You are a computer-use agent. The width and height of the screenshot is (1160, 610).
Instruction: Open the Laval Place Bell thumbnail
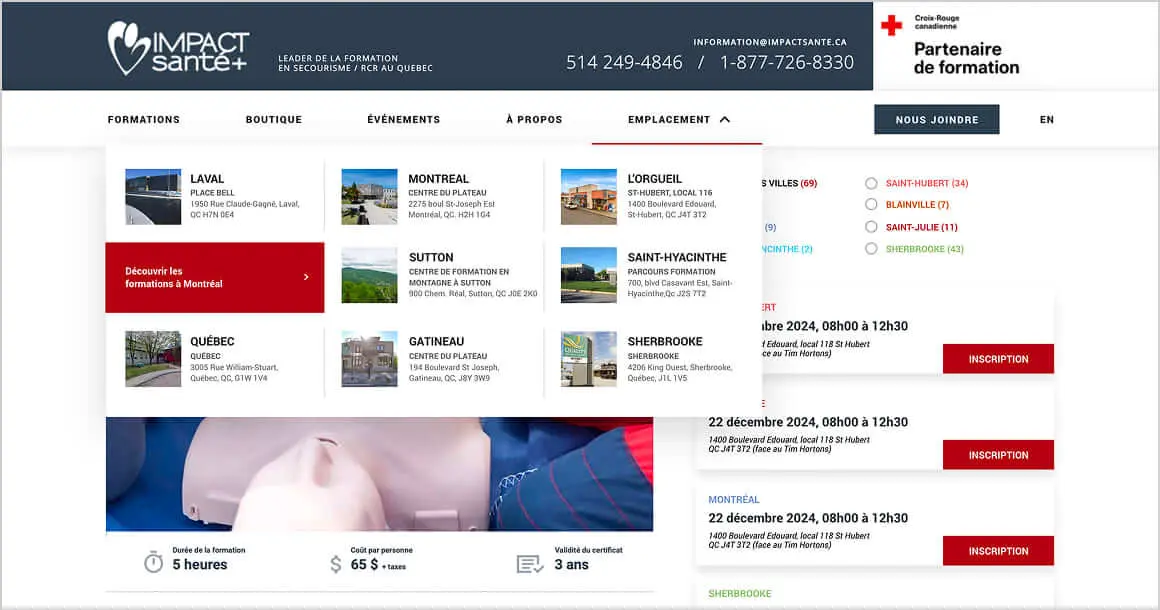pyautogui.click(x=153, y=197)
